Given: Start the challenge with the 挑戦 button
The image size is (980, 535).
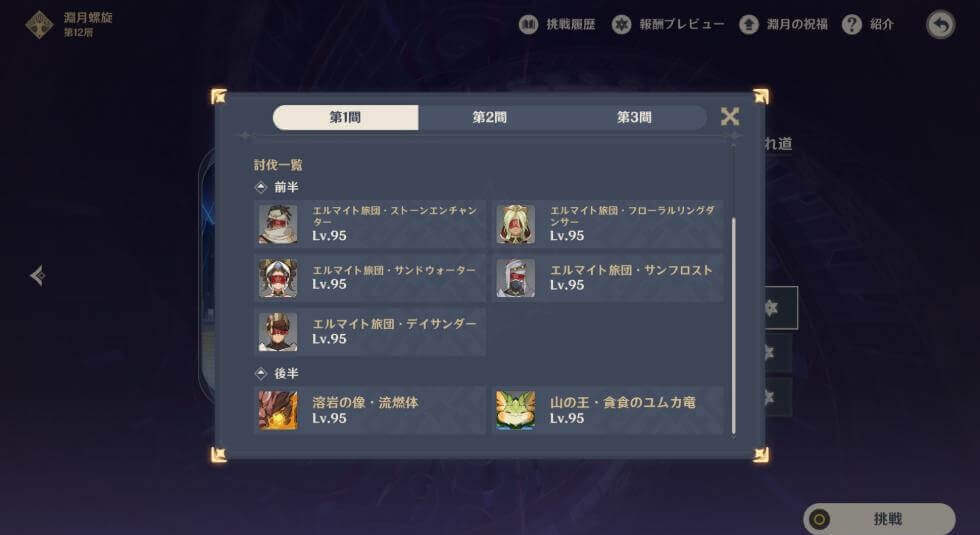Looking at the screenshot, I should pos(879,519).
